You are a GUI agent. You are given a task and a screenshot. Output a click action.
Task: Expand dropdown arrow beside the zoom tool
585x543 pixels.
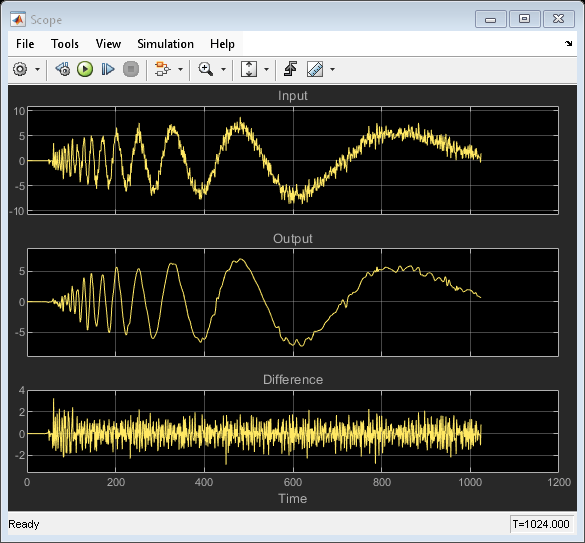(223, 69)
